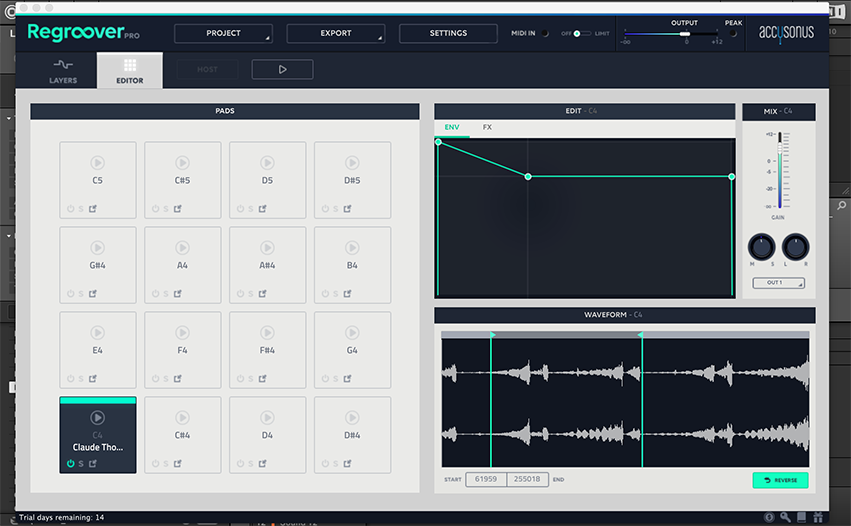Select the ENV tab in Edit panel
The height and width of the screenshot is (526, 851).
click(x=452, y=127)
